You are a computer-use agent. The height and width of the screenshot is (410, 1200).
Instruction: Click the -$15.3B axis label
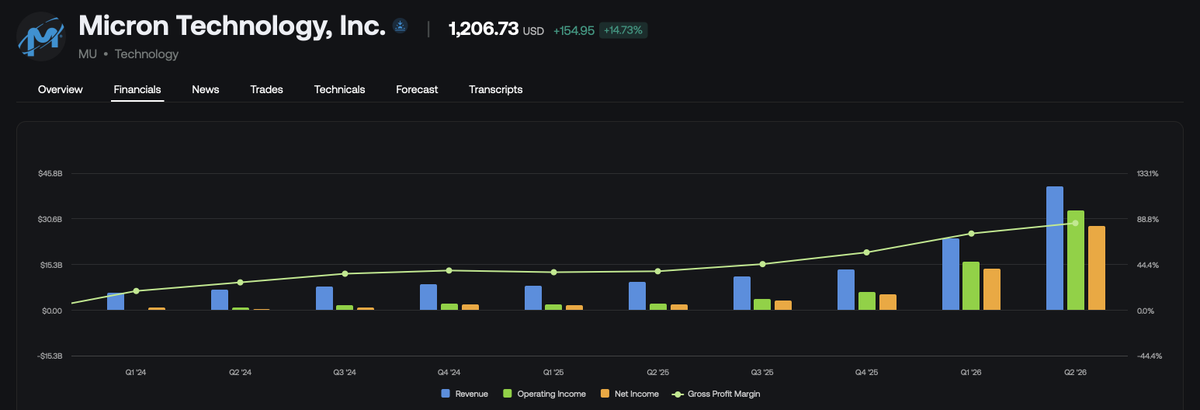pyautogui.click(x=49, y=356)
